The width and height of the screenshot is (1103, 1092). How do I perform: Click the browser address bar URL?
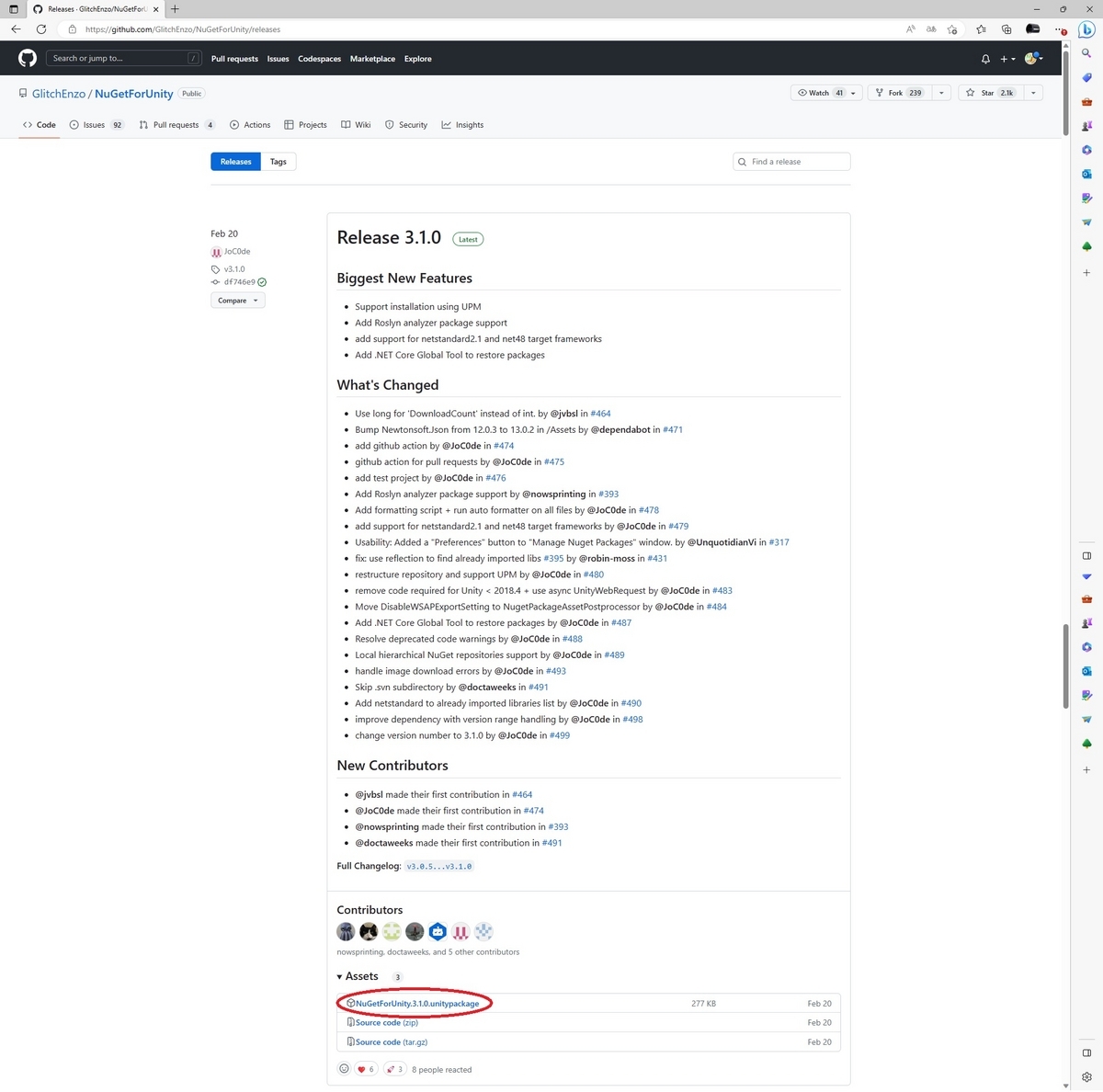coord(182,29)
